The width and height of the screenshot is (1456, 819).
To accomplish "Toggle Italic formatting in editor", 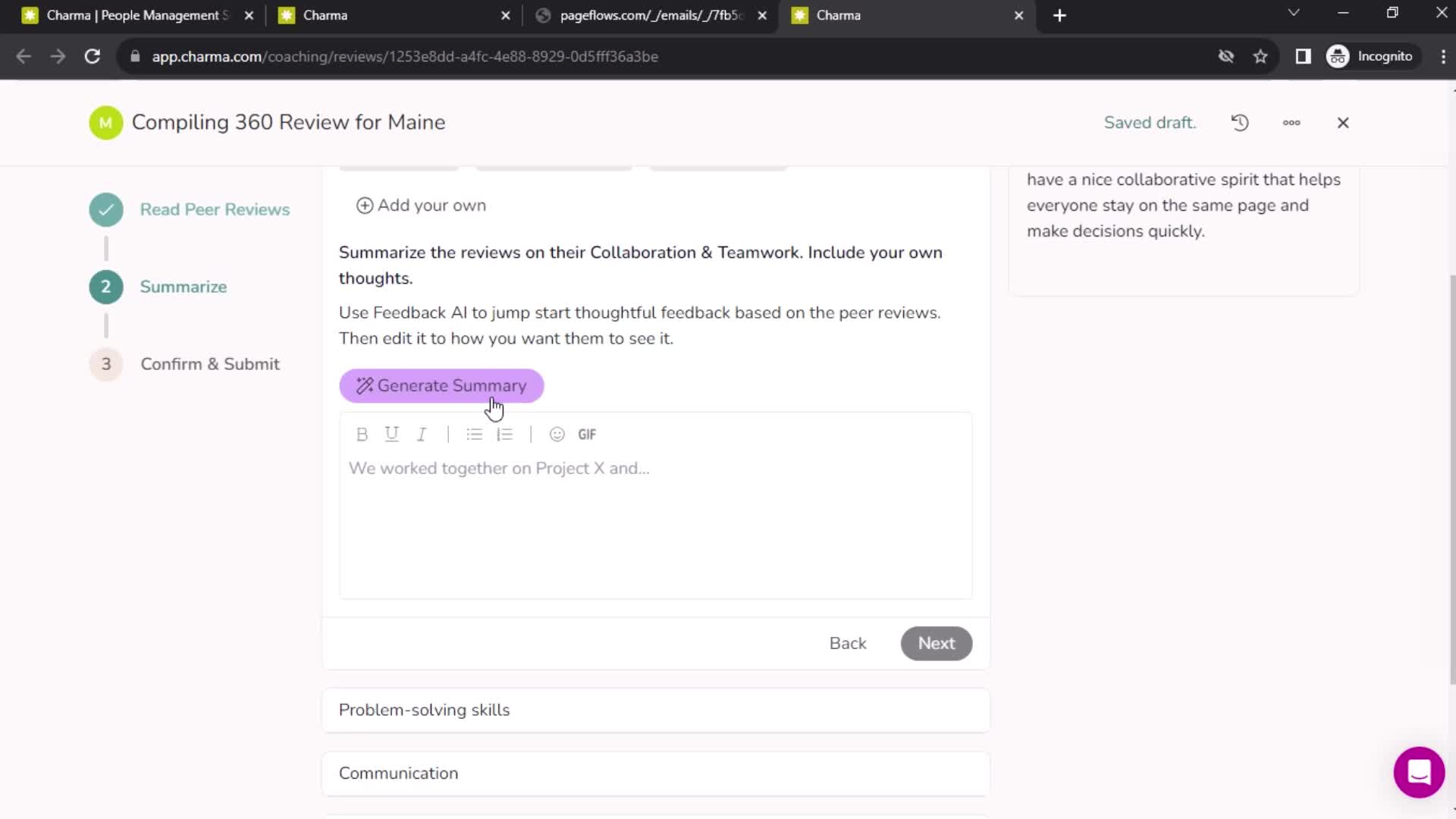I will point(422,433).
